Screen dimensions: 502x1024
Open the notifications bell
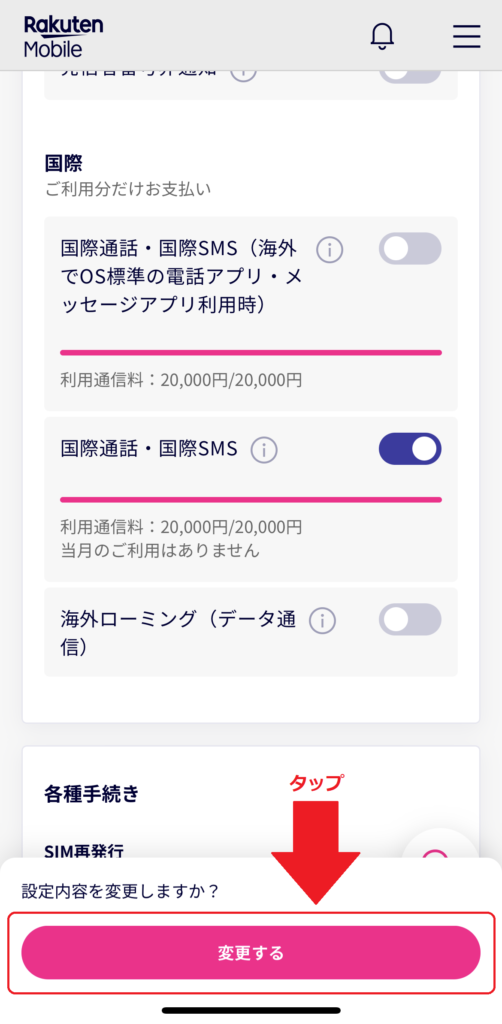(383, 37)
